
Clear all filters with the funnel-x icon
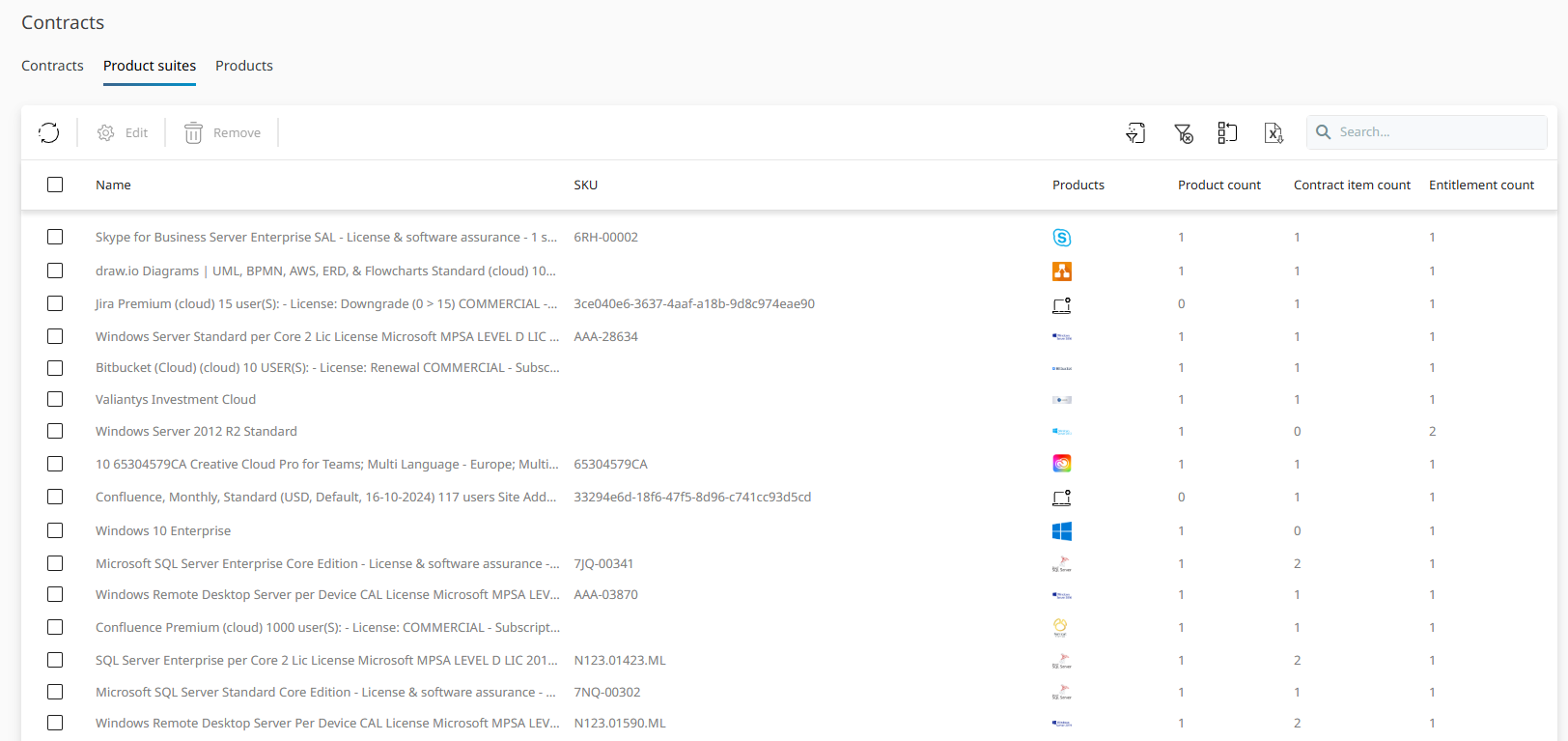click(x=1183, y=132)
